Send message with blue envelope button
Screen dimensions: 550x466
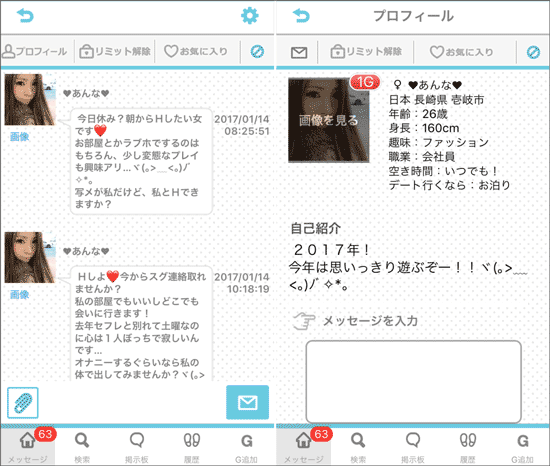248,402
